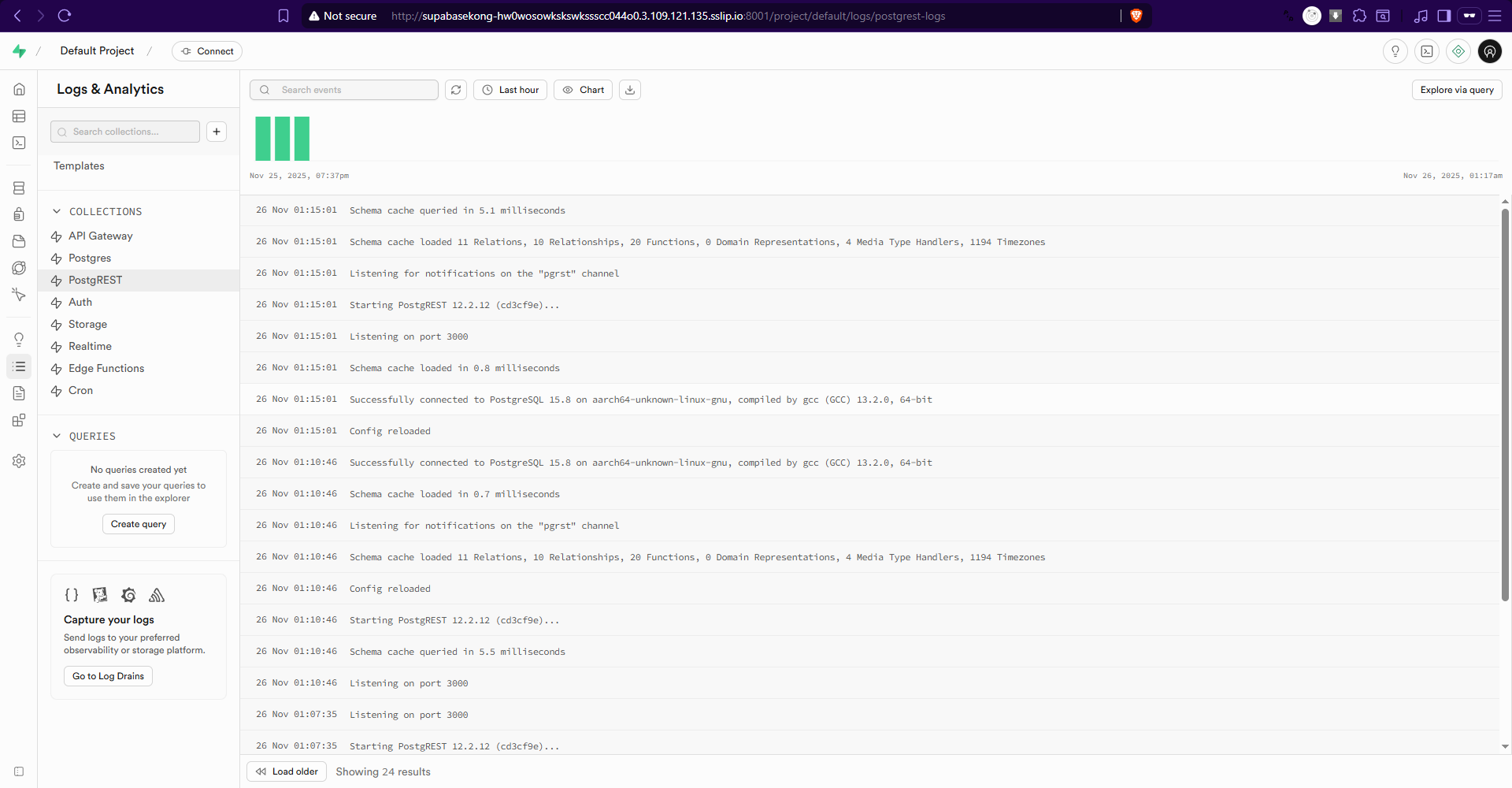The height and width of the screenshot is (788, 1512).
Task: Open the Last hour time range dropdown
Action: [510, 90]
